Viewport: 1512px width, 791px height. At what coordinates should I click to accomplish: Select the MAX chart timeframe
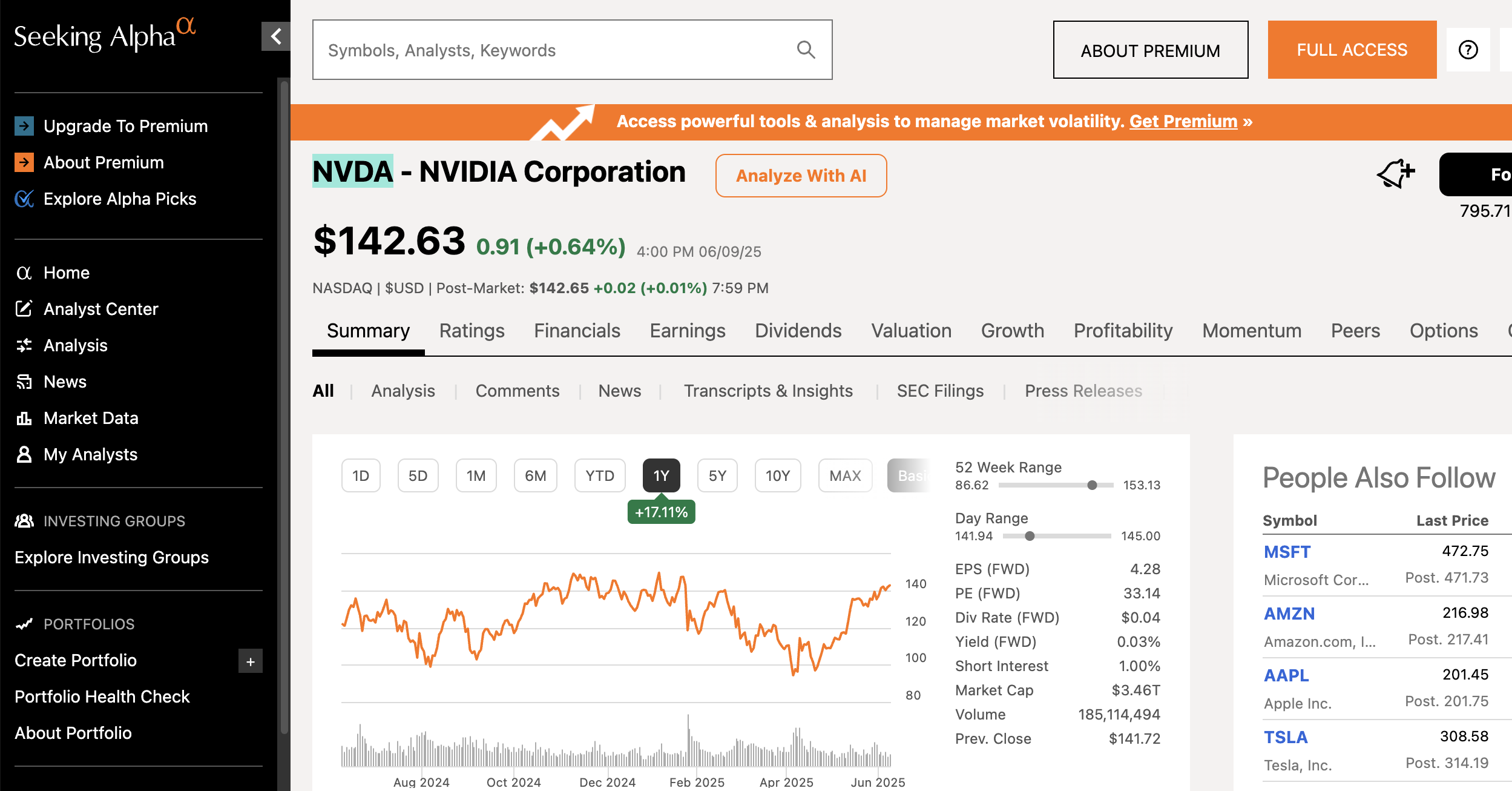(845, 476)
